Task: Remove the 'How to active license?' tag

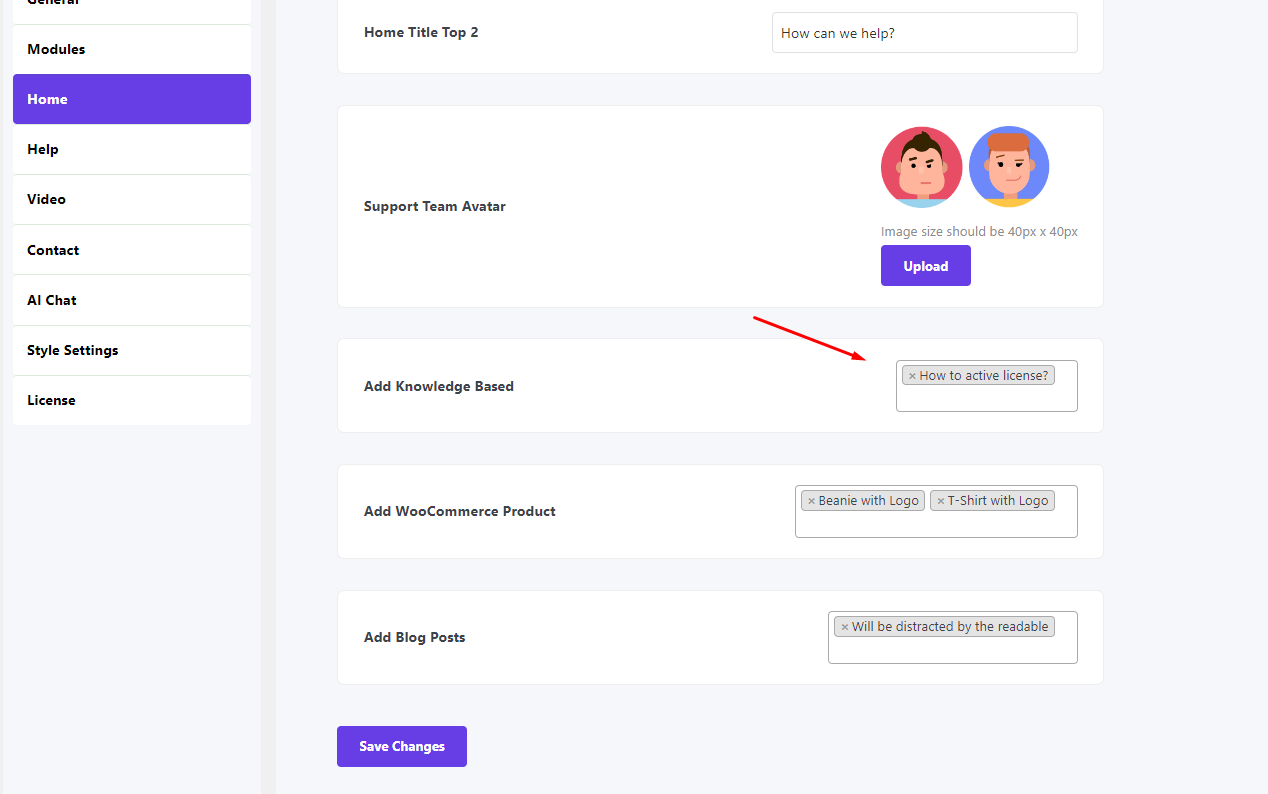Action: pyautogui.click(x=912, y=376)
